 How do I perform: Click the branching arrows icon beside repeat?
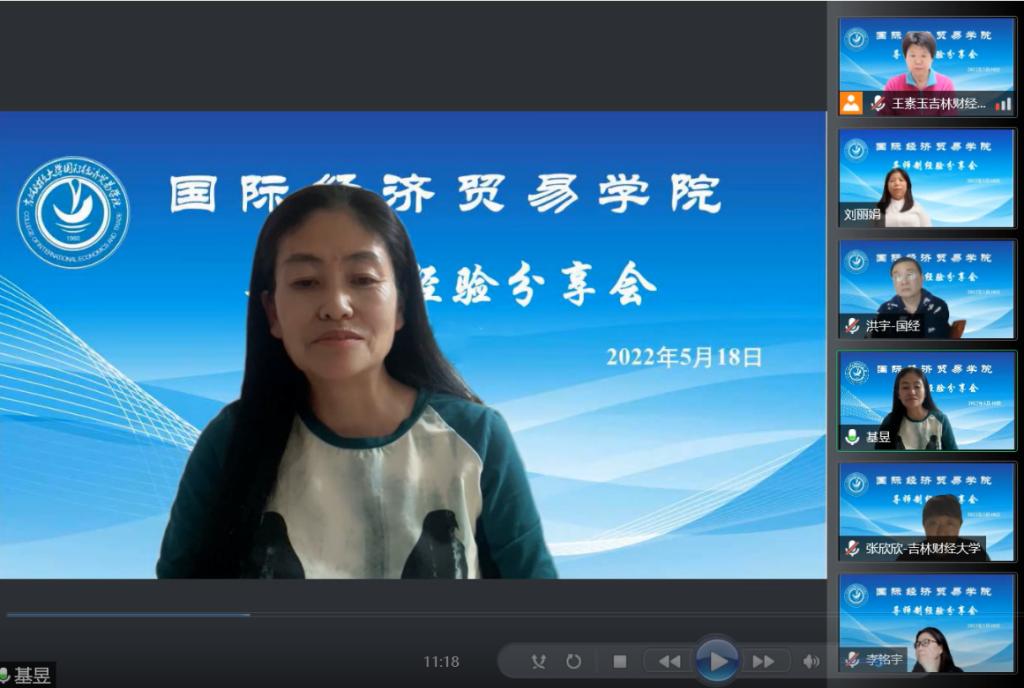539,661
